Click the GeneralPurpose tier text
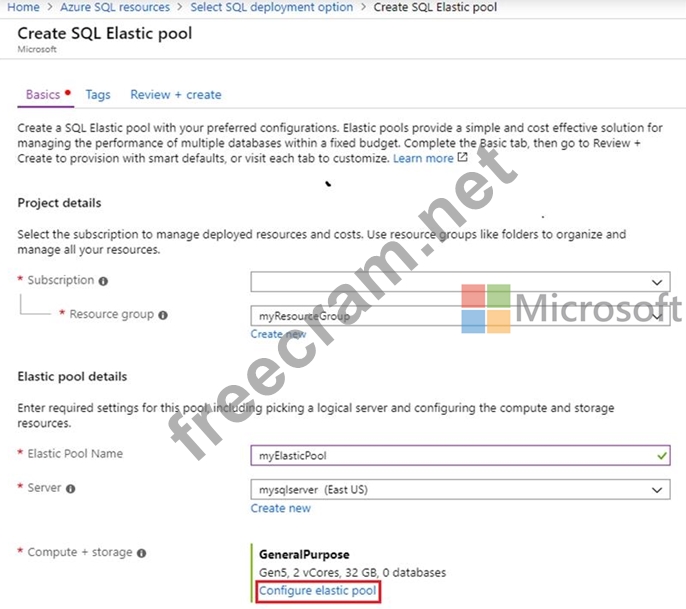This screenshot has height=609, width=686. (x=304, y=554)
